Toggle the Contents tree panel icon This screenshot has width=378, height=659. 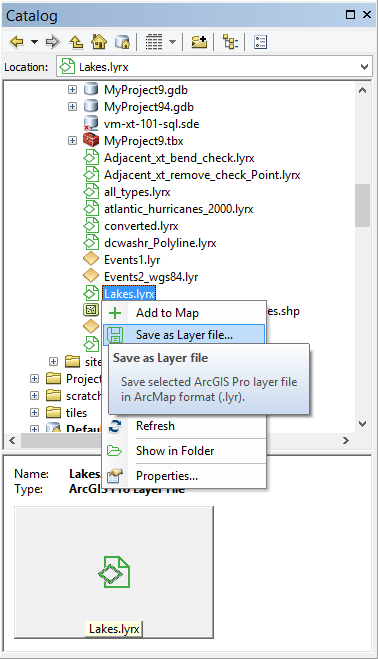click(x=230, y=42)
